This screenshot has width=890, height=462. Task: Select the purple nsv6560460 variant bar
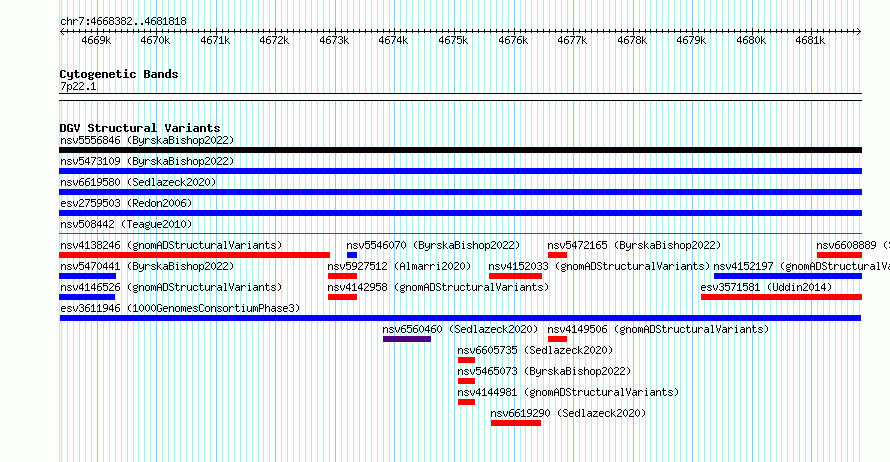[x=407, y=339]
